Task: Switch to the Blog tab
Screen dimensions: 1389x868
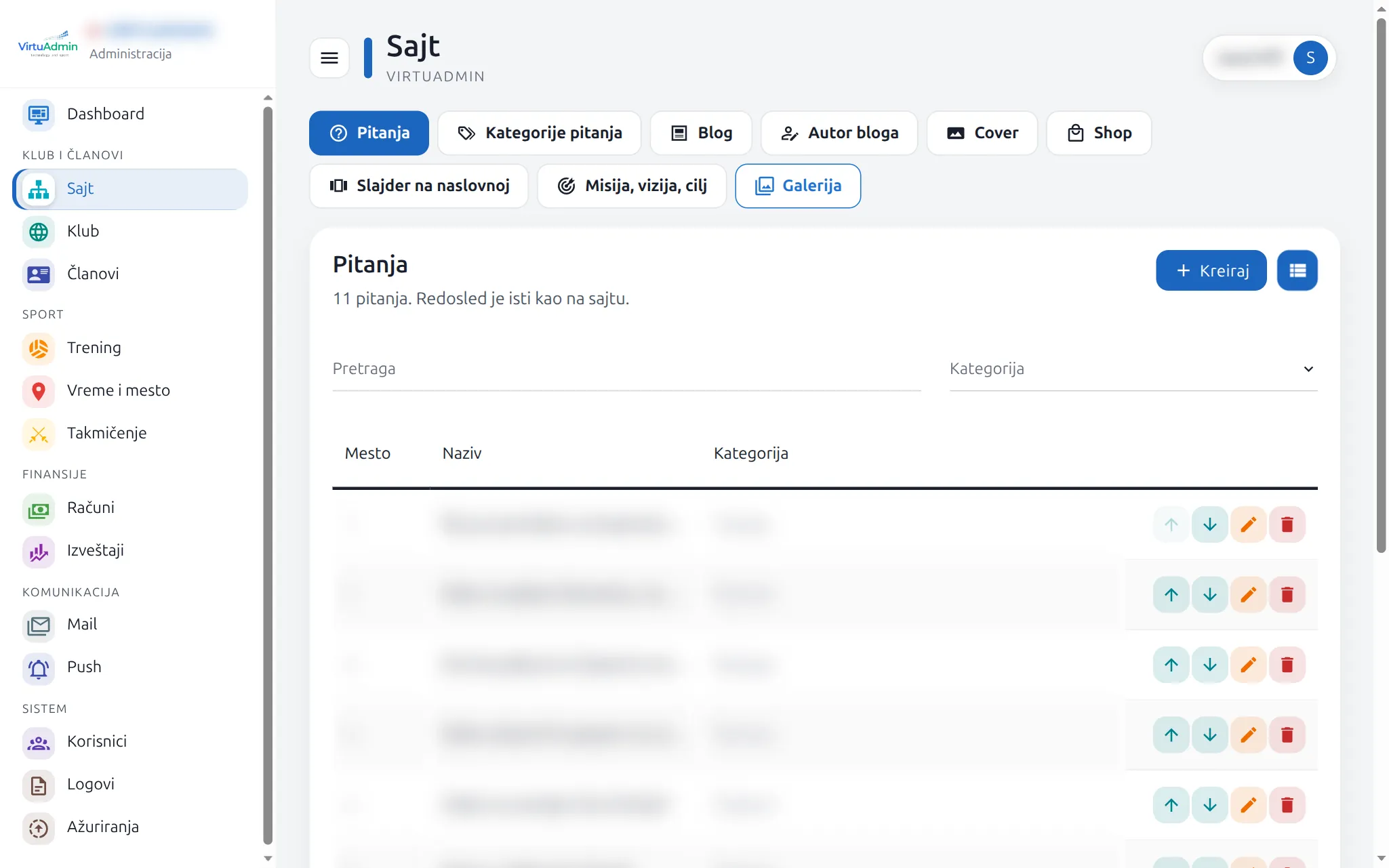Action: click(701, 133)
